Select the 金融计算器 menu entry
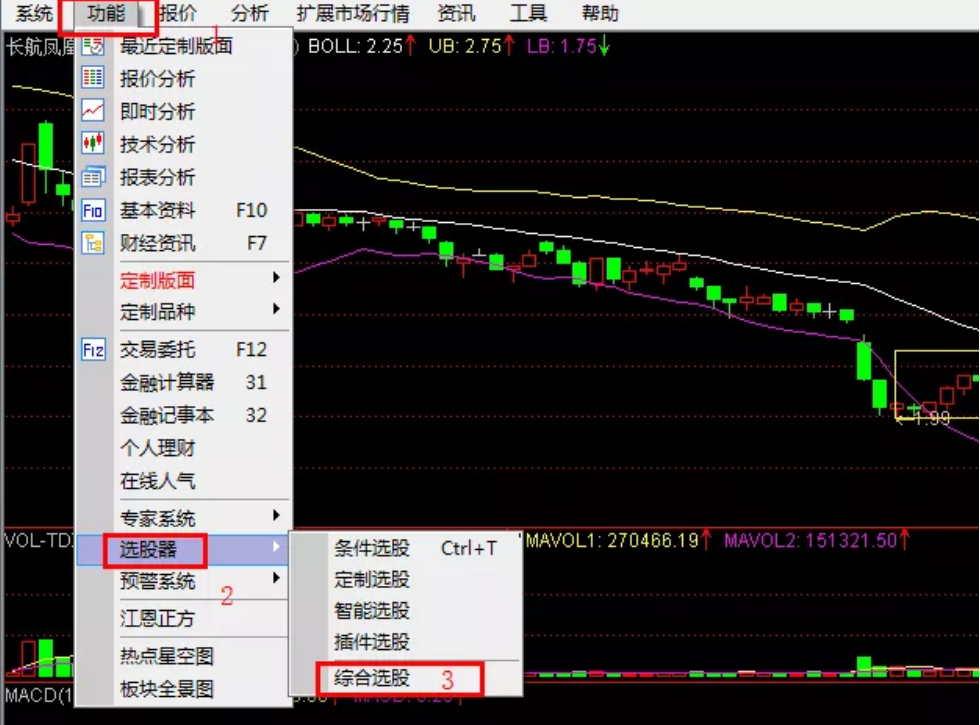The width and height of the screenshot is (980, 725). coord(167,382)
